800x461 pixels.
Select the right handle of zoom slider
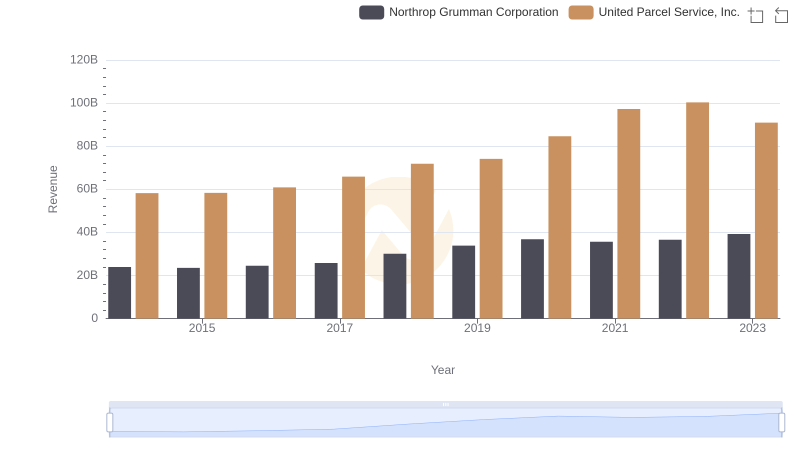(x=782, y=423)
